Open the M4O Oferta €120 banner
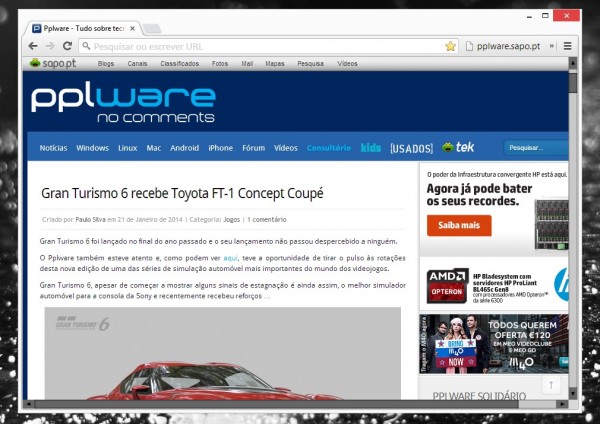The width and height of the screenshot is (600, 424). point(494,343)
